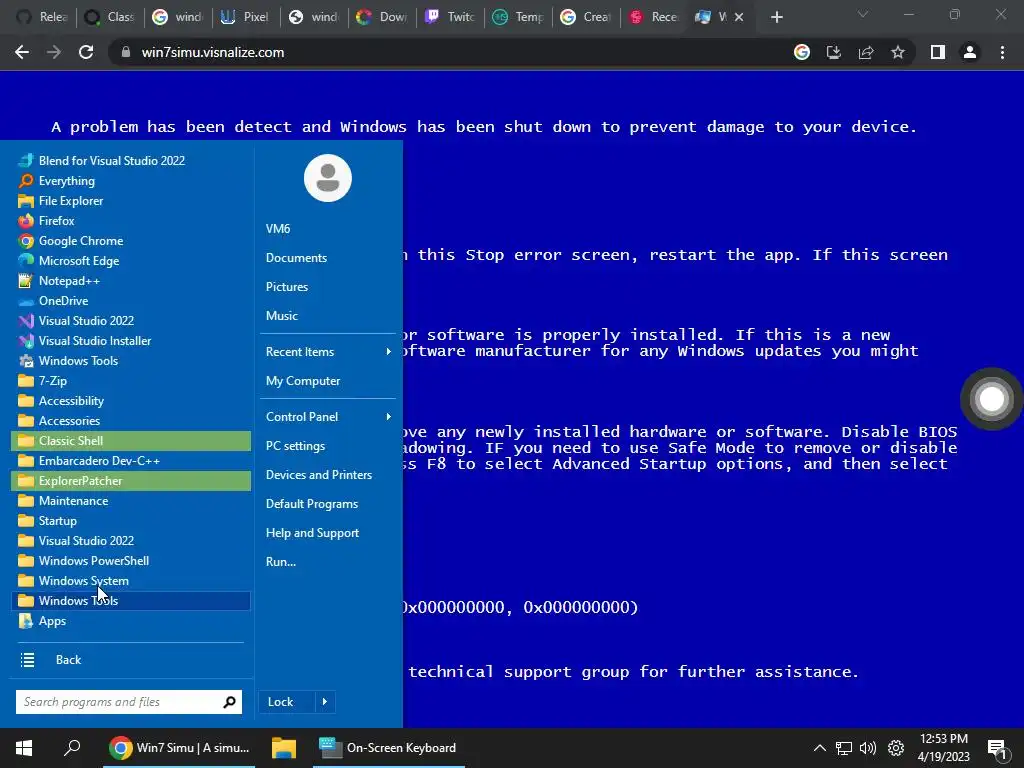Bookmark this page with the star
Image resolution: width=1024 pixels, height=768 pixels.
pos(898,52)
